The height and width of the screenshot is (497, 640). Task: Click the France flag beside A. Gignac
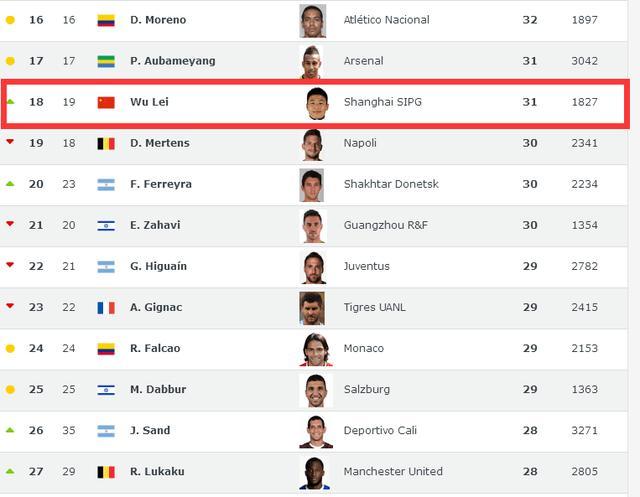coord(106,308)
